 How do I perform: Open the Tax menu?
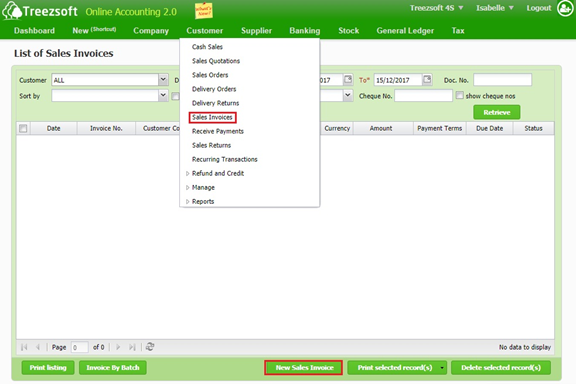(458, 30)
